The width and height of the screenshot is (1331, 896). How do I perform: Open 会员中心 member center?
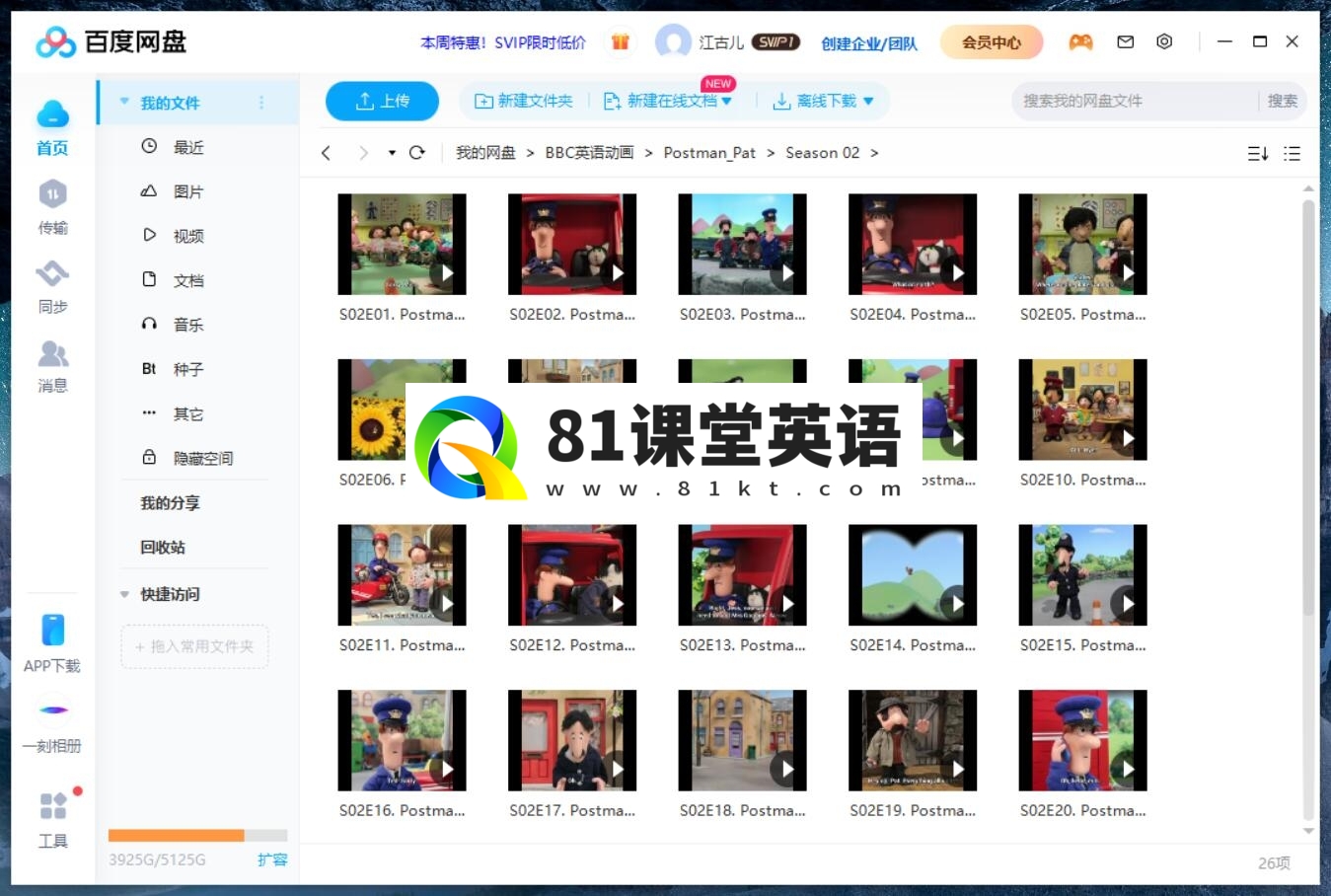991,41
